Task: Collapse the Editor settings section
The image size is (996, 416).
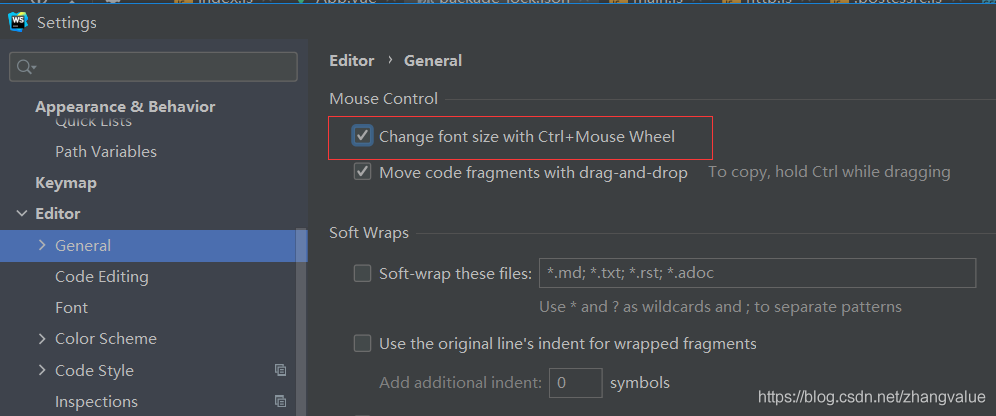Action: click(22, 214)
